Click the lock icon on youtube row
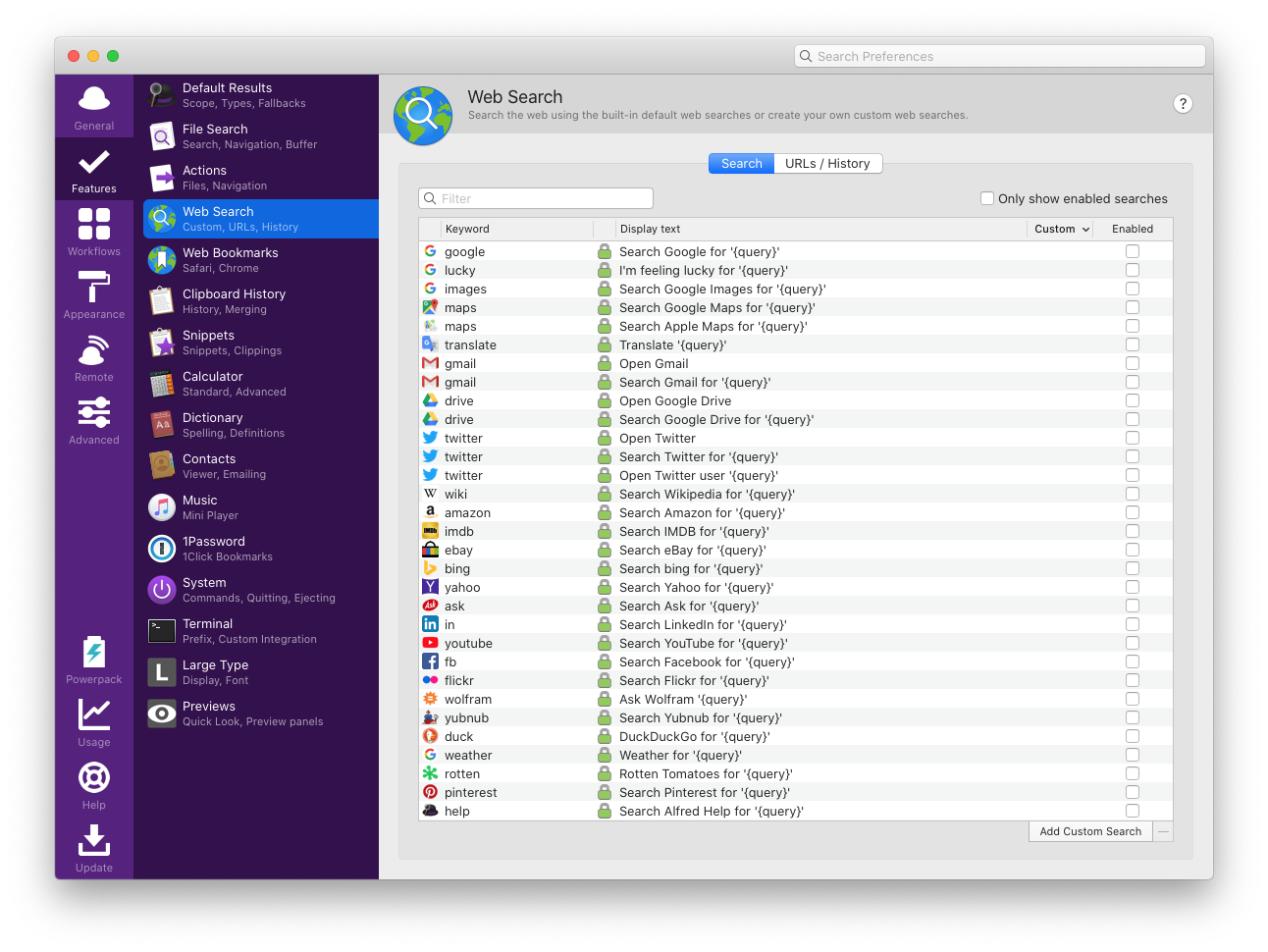Viewport: 1268px width, 952px height. pyautogui.click(x=605, y=644)
